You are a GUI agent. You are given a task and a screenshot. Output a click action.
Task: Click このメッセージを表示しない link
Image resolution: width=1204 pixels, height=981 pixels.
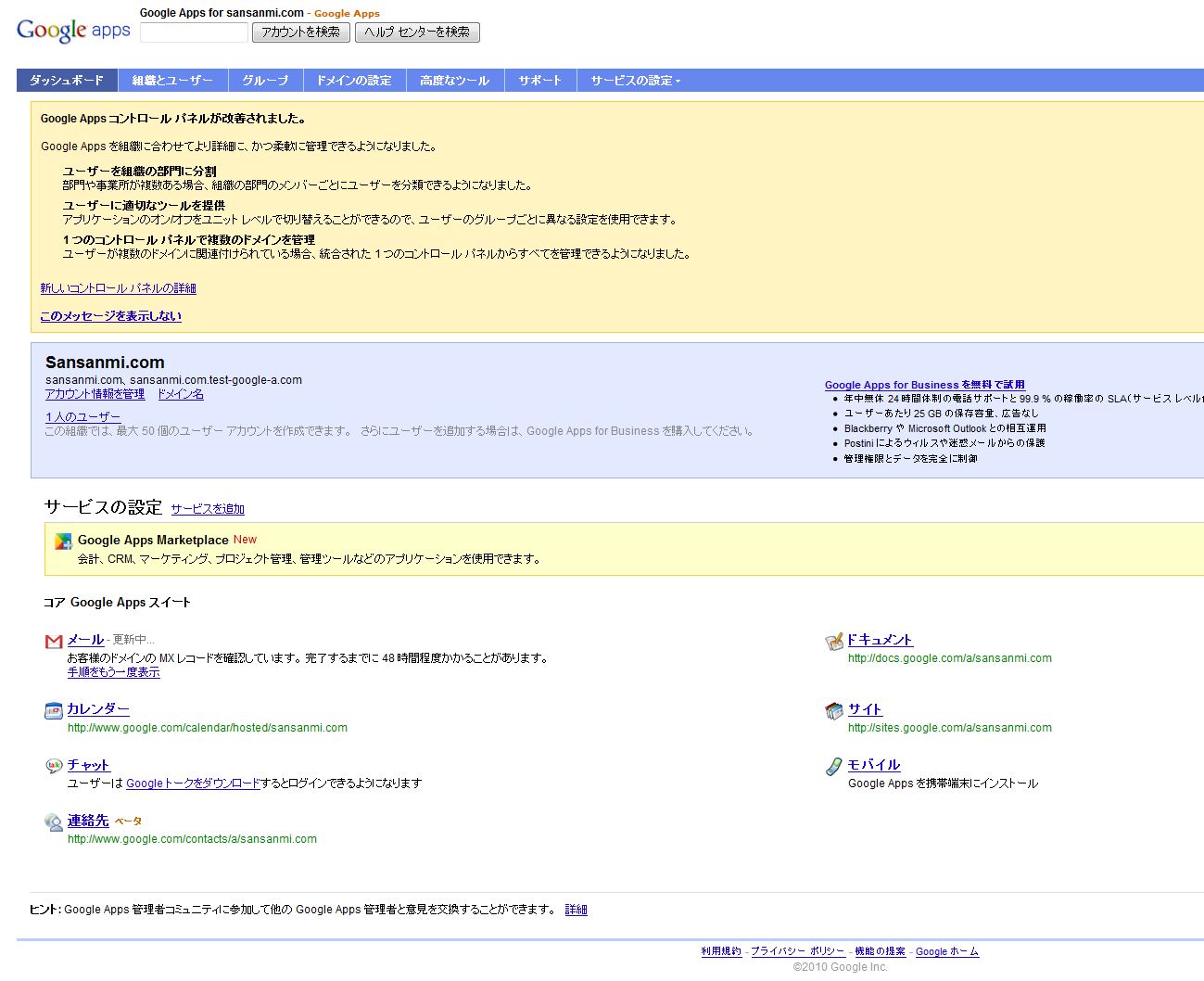pyautogui.click(x=110, y=316)
